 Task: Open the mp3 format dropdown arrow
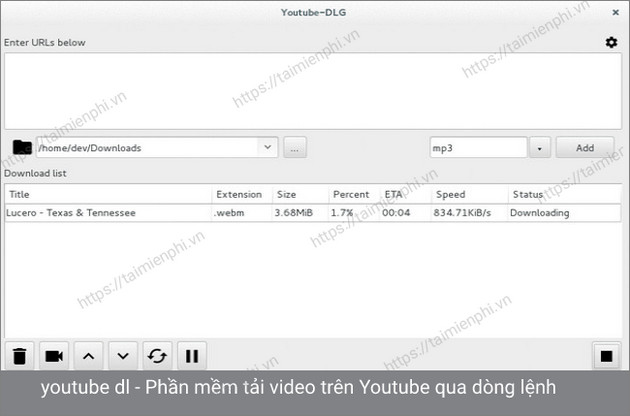(540, 148)
